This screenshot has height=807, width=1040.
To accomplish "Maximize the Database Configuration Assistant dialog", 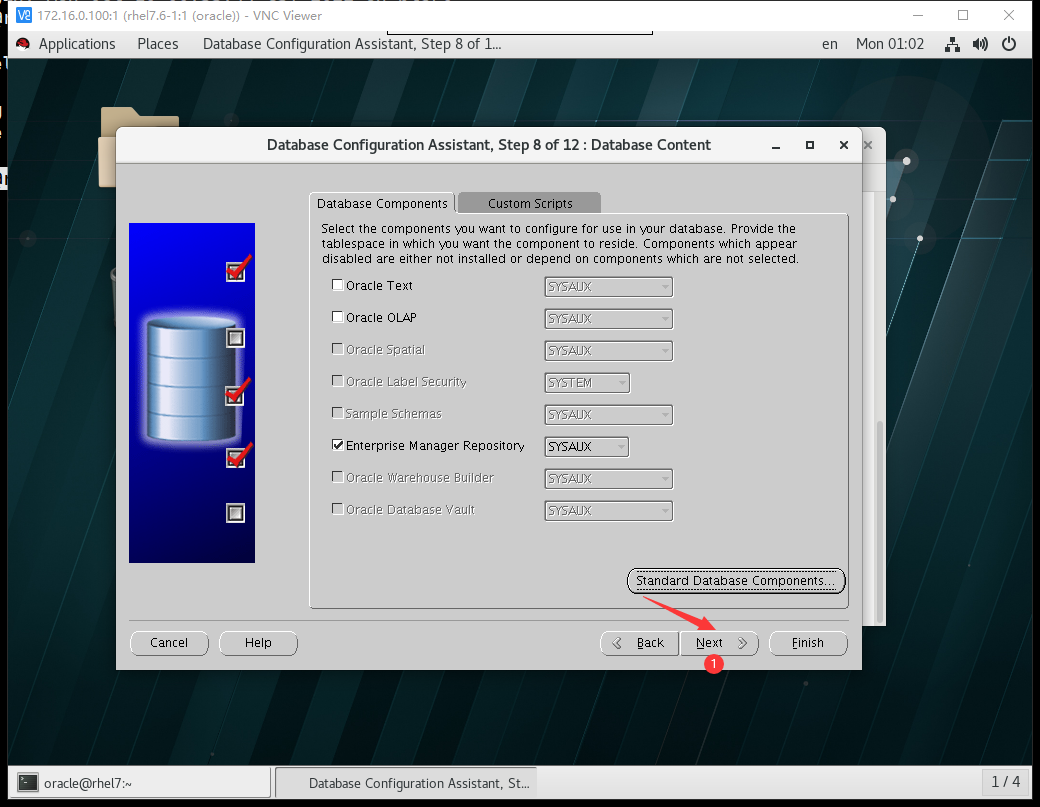I will point(810,145).
